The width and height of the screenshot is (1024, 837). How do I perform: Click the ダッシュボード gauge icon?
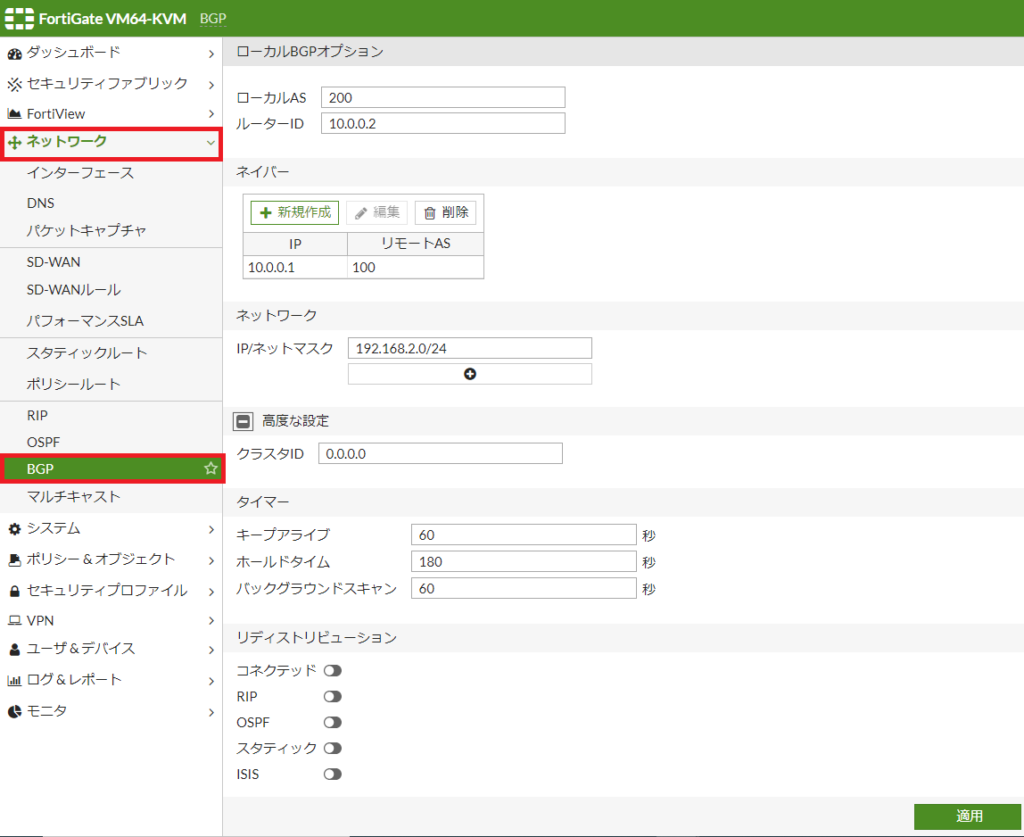tap(14, 52)
